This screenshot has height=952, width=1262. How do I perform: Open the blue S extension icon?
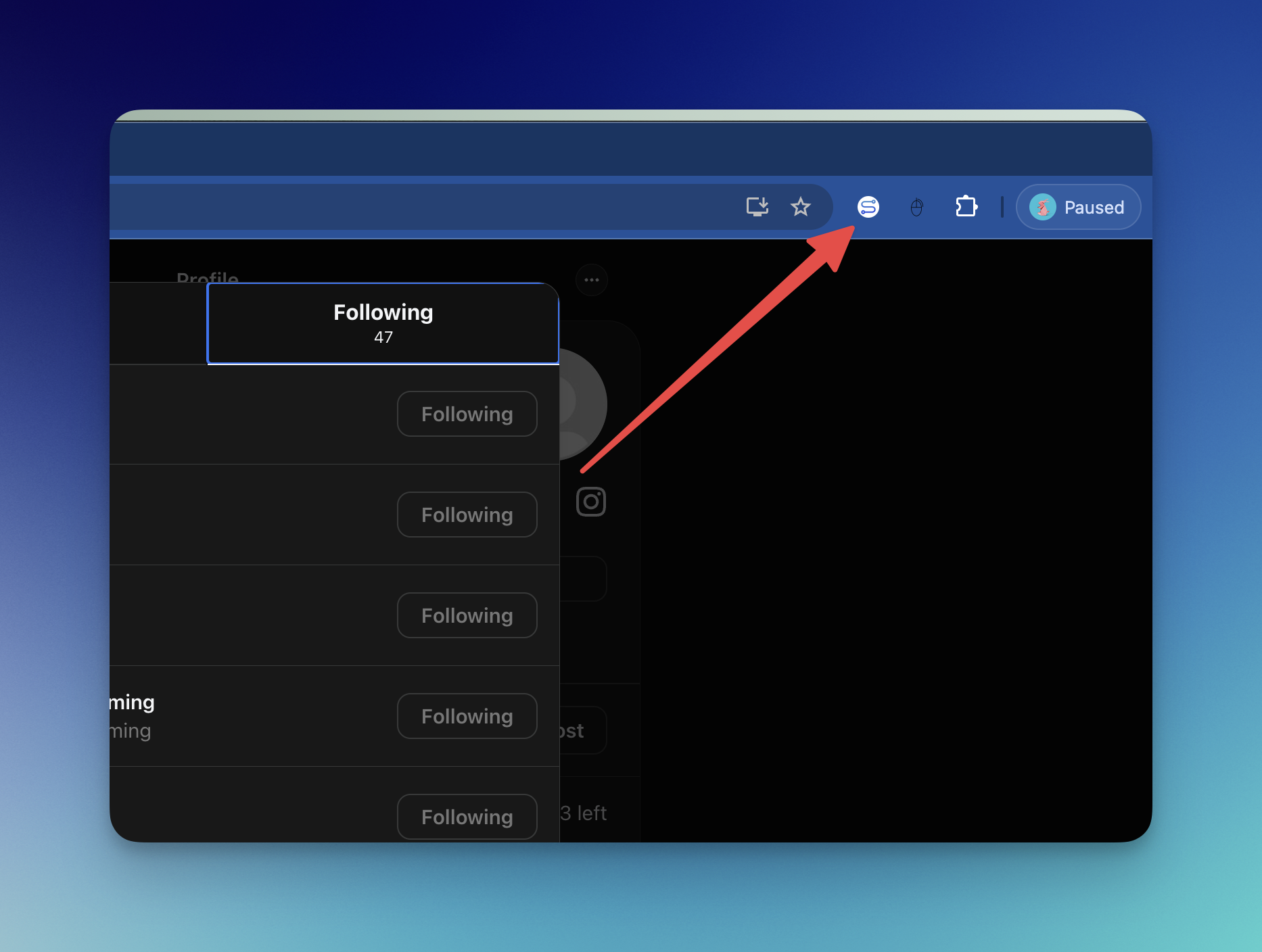tap(868, 207)
